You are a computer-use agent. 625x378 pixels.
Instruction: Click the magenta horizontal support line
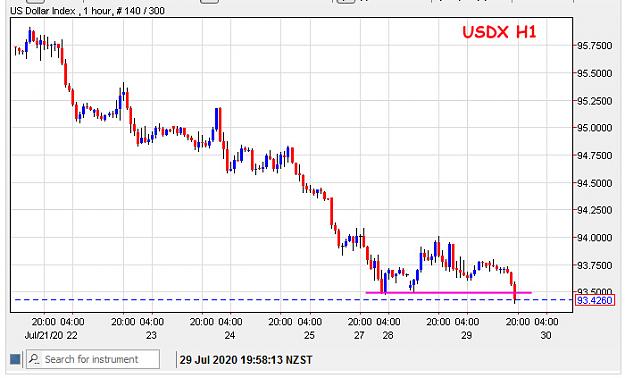coord(448,293)
